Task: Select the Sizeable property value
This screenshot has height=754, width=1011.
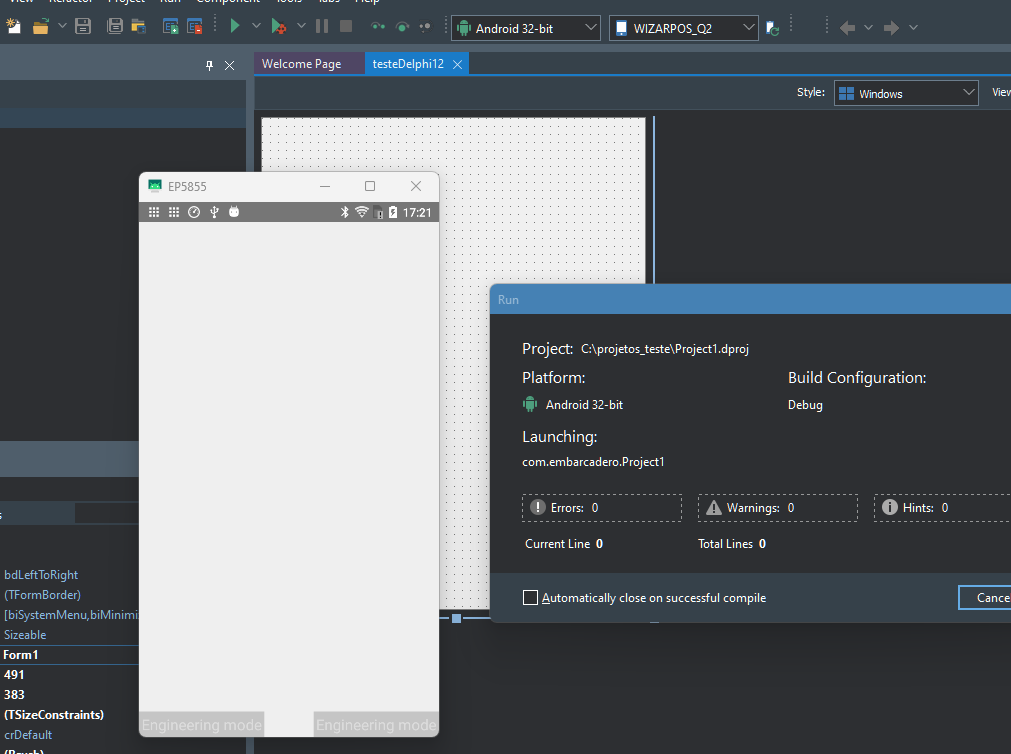Action: [25, 635]
